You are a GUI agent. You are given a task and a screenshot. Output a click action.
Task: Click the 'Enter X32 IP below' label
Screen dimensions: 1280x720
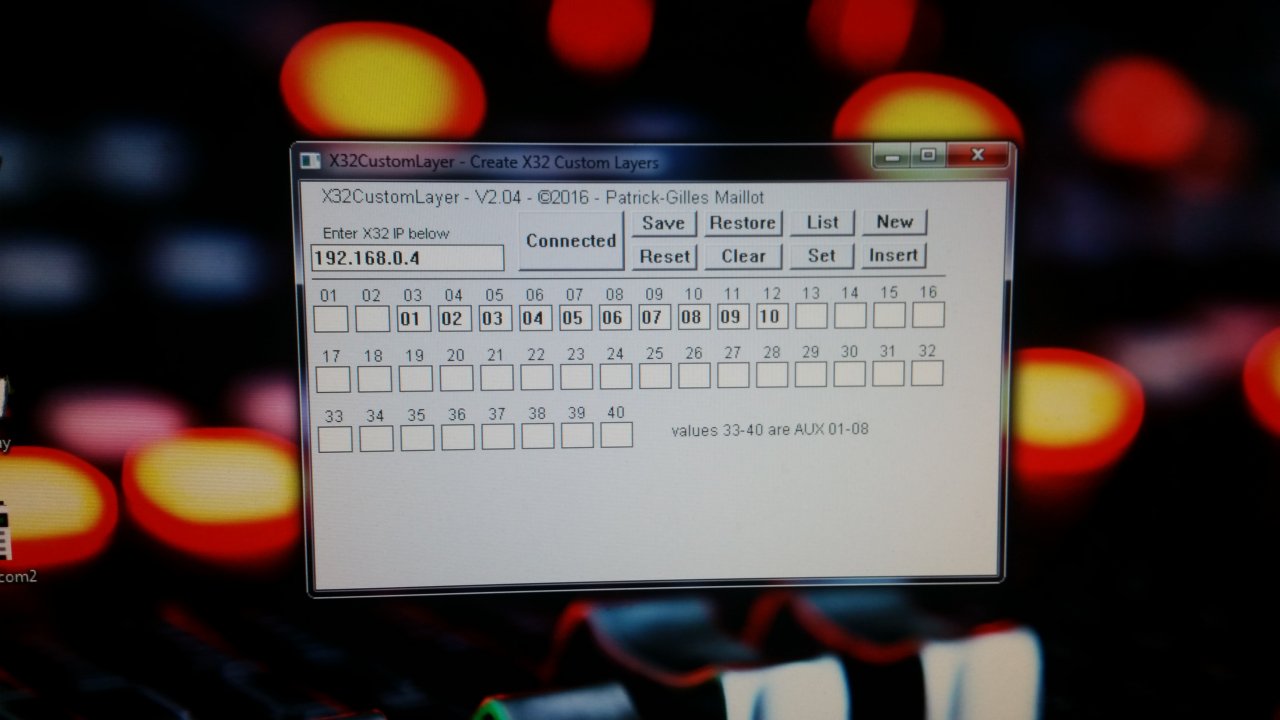tap(386, 233)
